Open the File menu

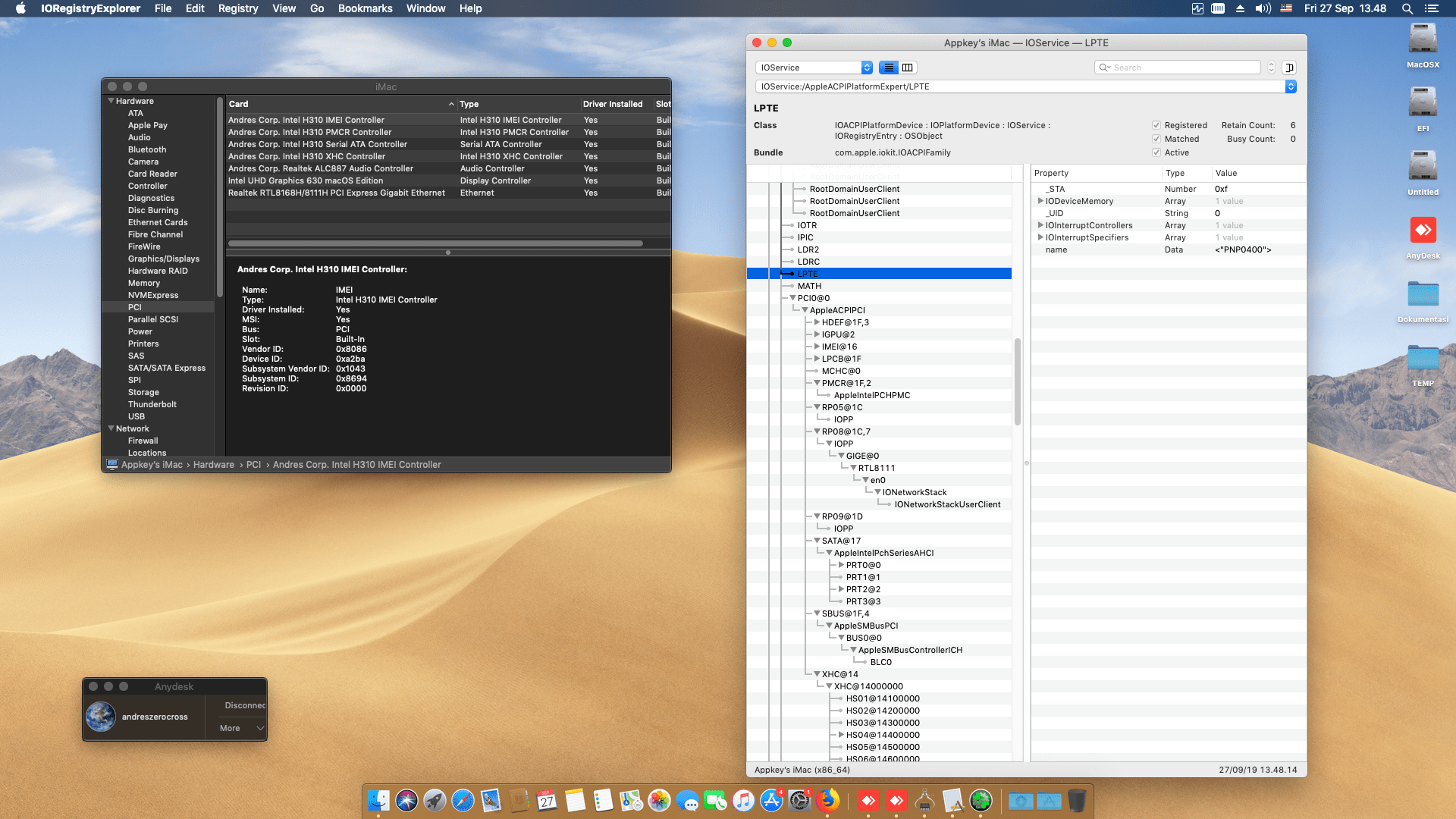pos(163,8)
